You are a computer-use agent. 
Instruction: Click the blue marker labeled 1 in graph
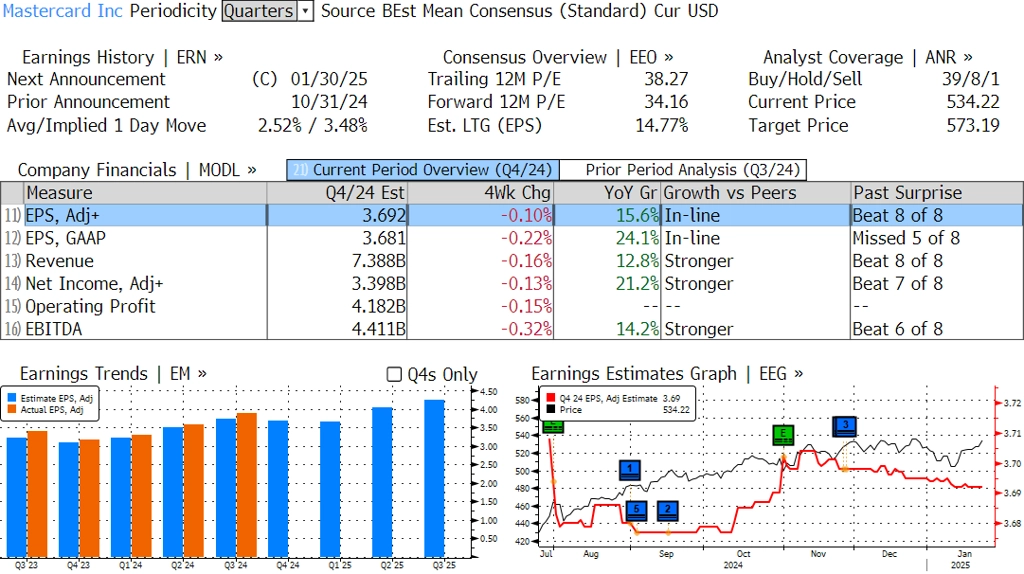coord(630,470)
